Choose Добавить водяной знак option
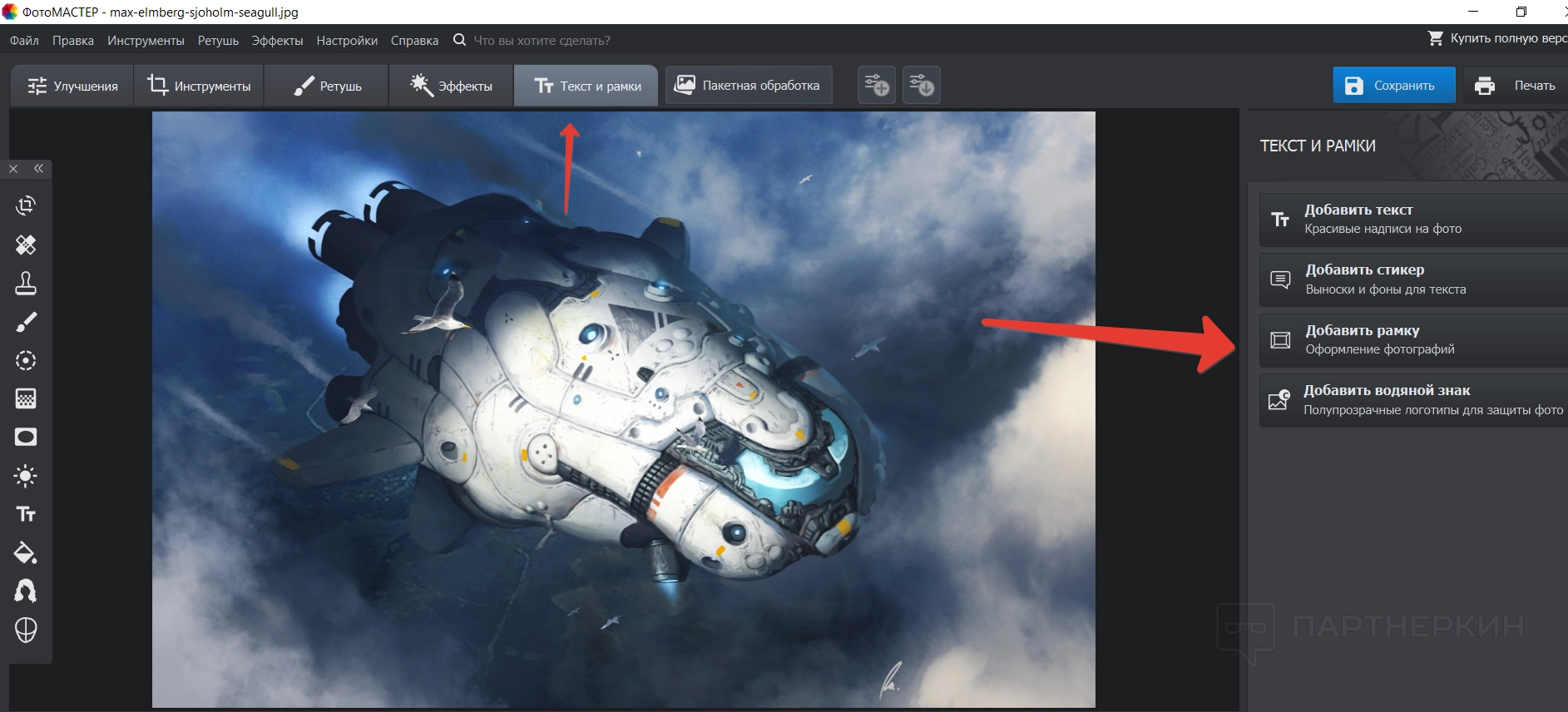 tap(1413, 400)
